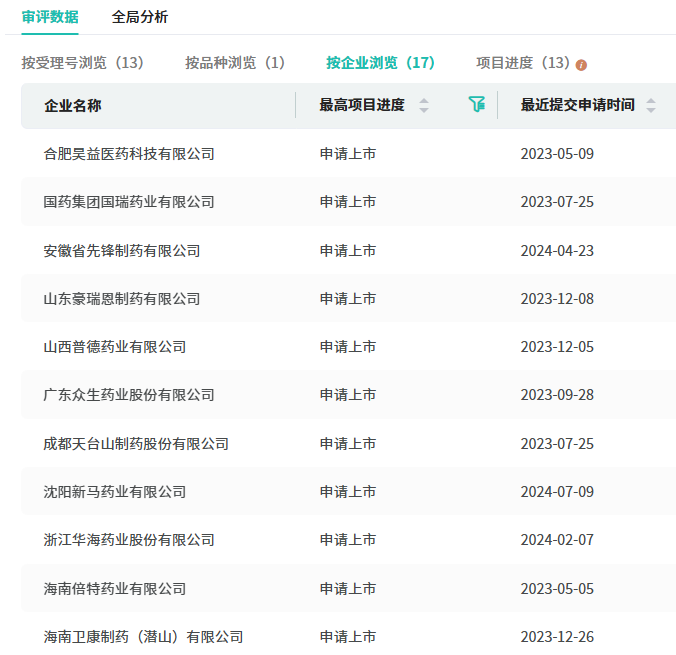Click the 企业名称 column header
The image size is (676, 655).
click(73, 105)
